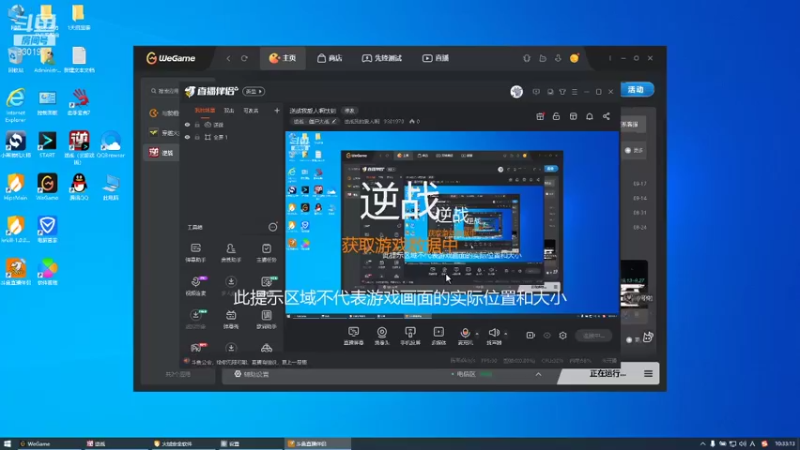The height and width of the screenshot is (450, 800).
Task: Add a new scene with plus icon
Action: click(277, 110)
